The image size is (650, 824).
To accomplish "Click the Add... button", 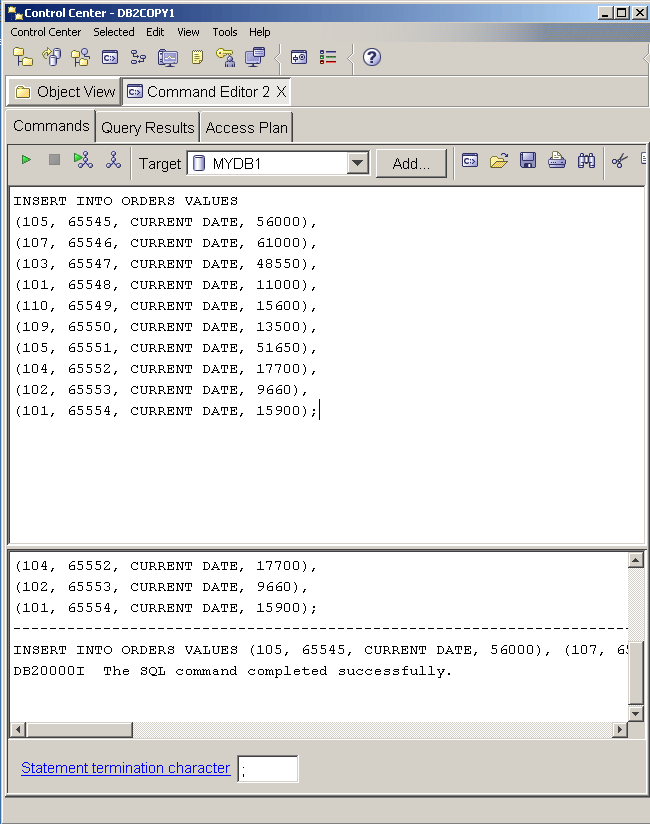I will point(411,163).
